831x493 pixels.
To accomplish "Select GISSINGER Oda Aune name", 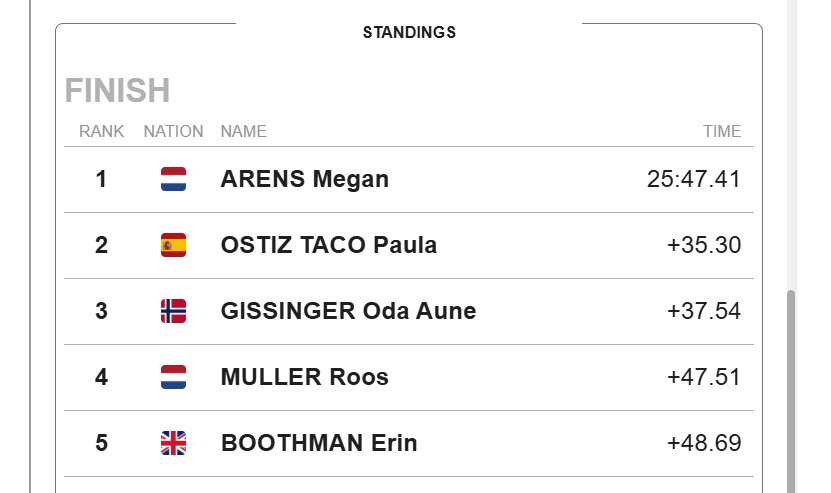I will (x=348, y=311).
